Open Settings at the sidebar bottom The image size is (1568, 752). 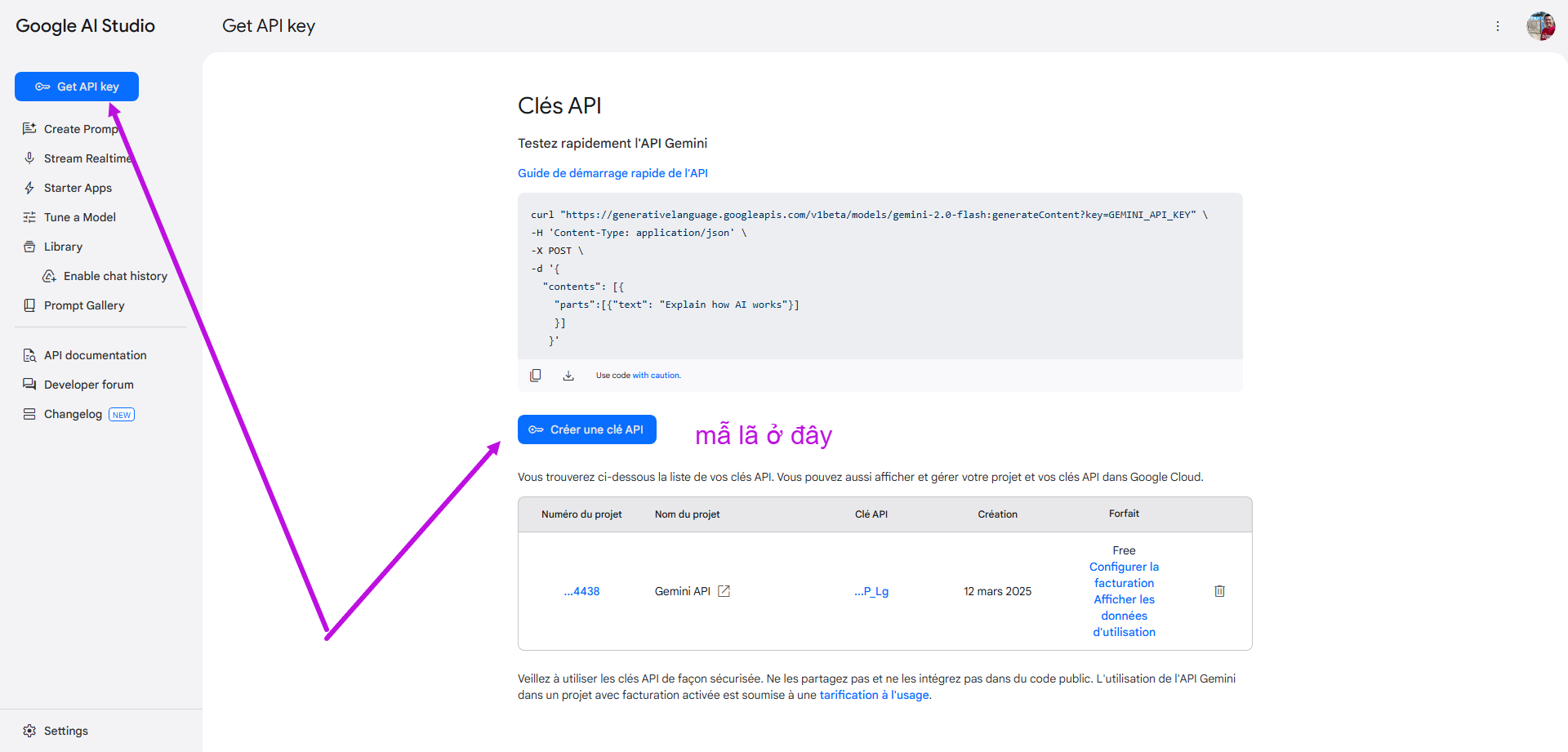click(x=66, y=731)
